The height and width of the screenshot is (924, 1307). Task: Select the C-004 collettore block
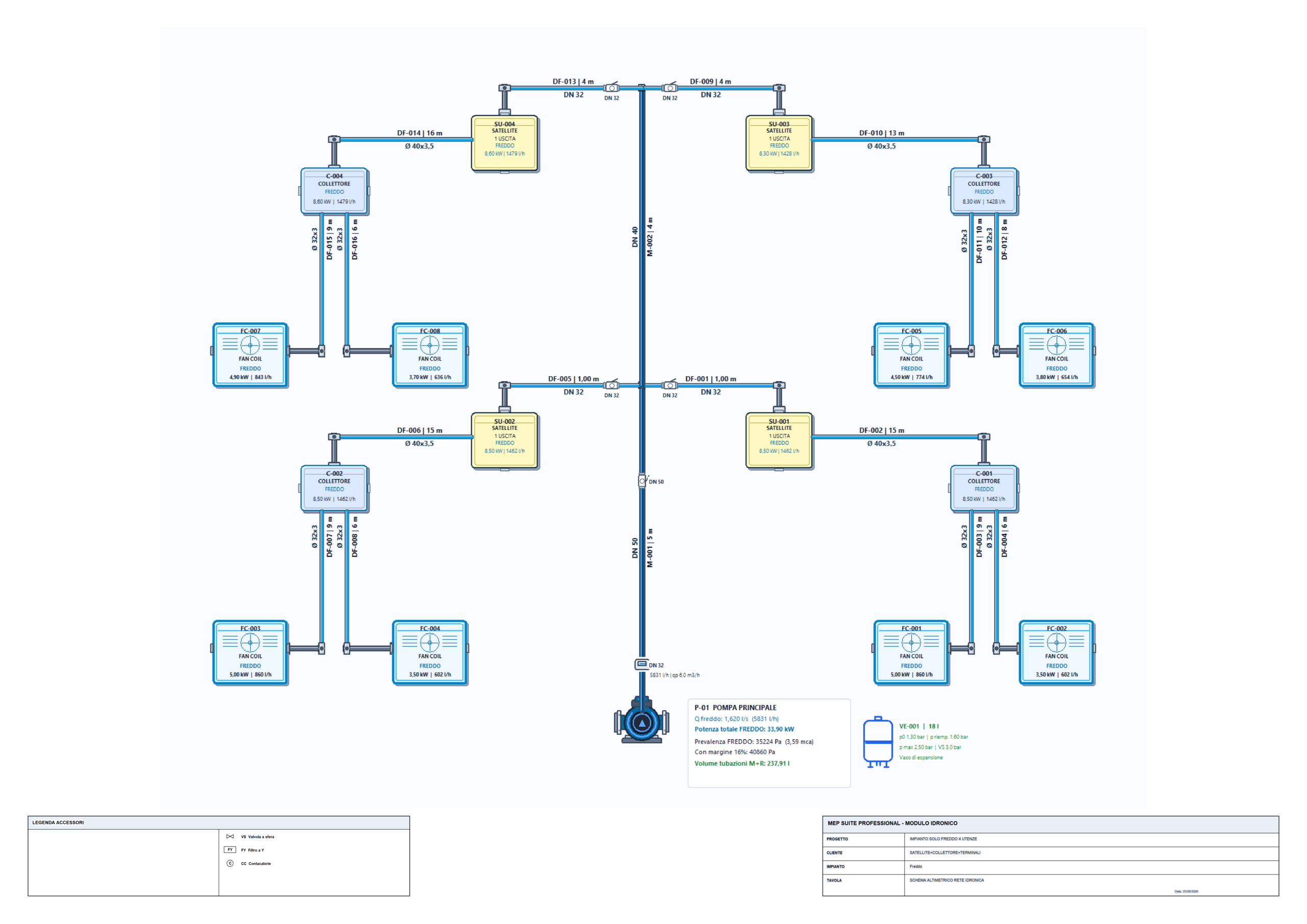tap(334, 191)
